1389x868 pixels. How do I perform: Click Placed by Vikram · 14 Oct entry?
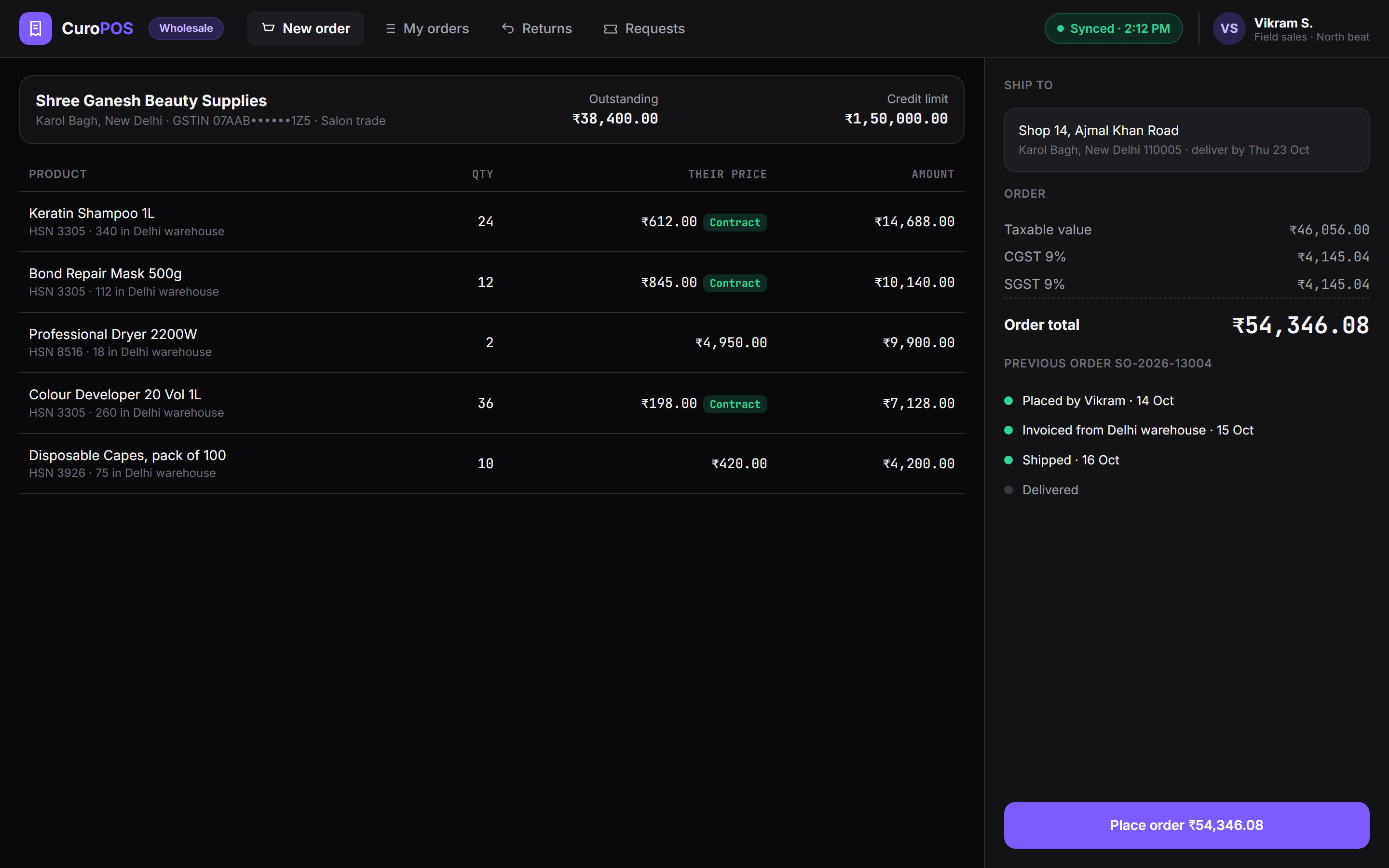point(1097,401)
